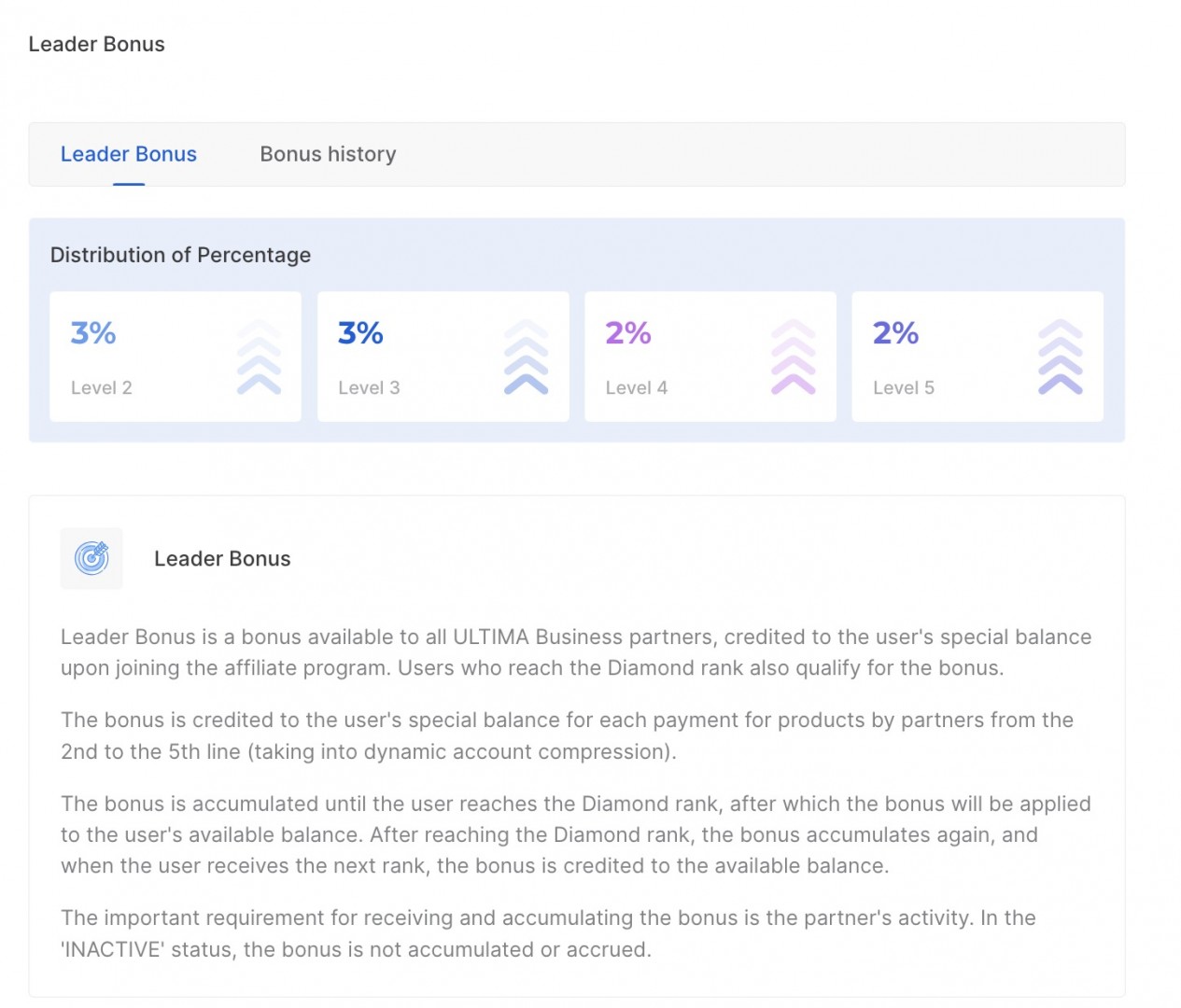Click the Distribution of Percentage heading
The image size is (1181, 1008).
[180, 255]
